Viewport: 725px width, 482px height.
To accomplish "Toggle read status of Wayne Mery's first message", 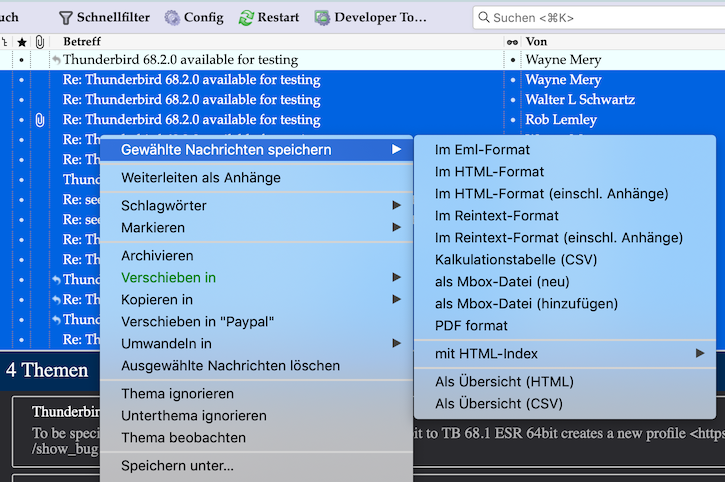I will 513,60.
